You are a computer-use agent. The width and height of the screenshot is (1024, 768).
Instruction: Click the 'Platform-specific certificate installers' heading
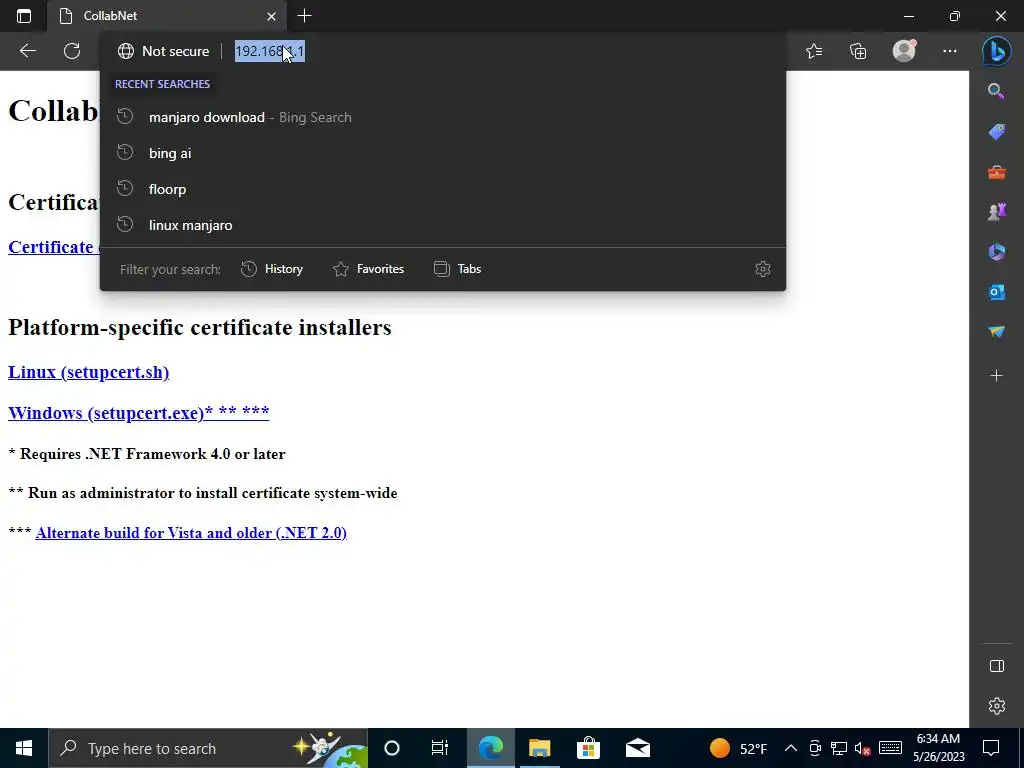coord(200,327)
